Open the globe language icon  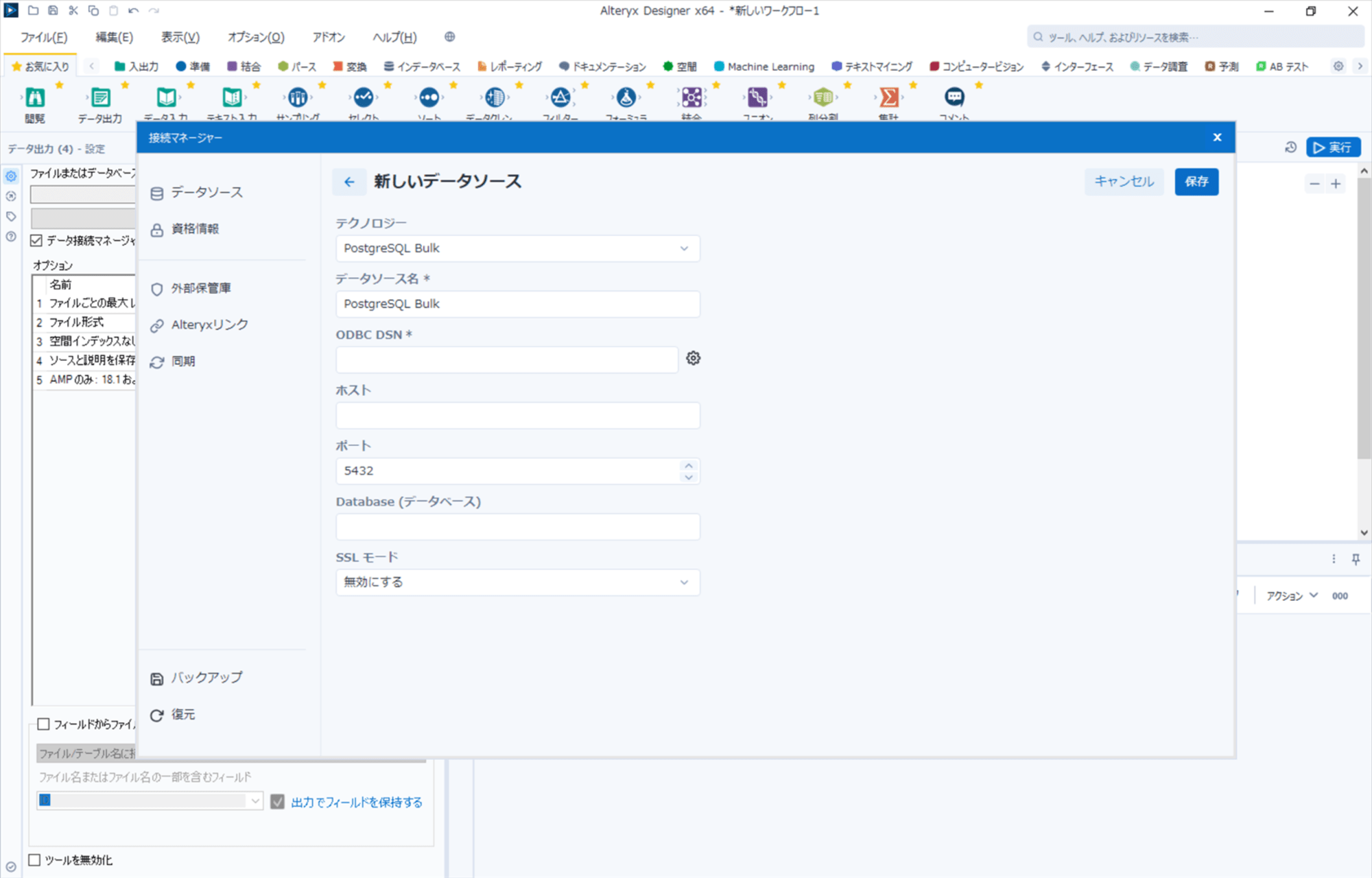450,37
